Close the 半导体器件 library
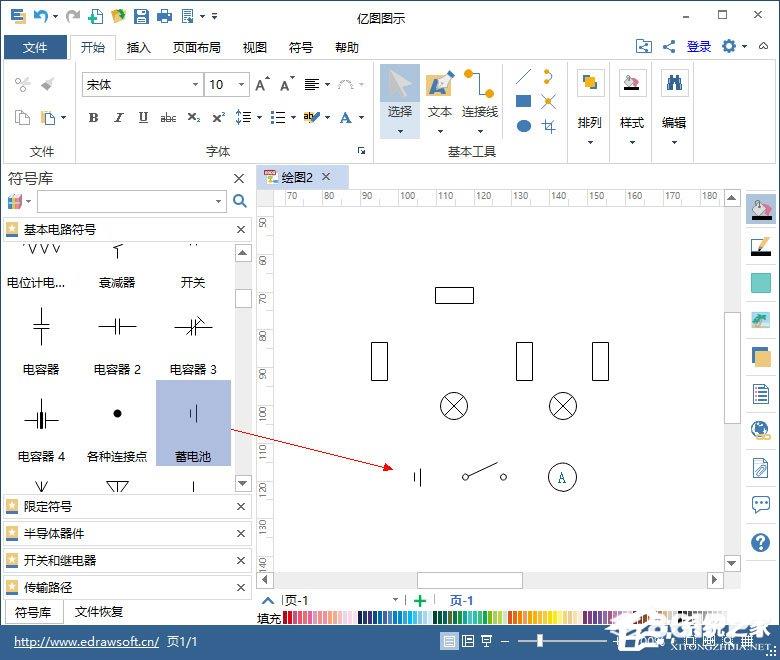This screenshot has width=780, height=660. (241, 533)
